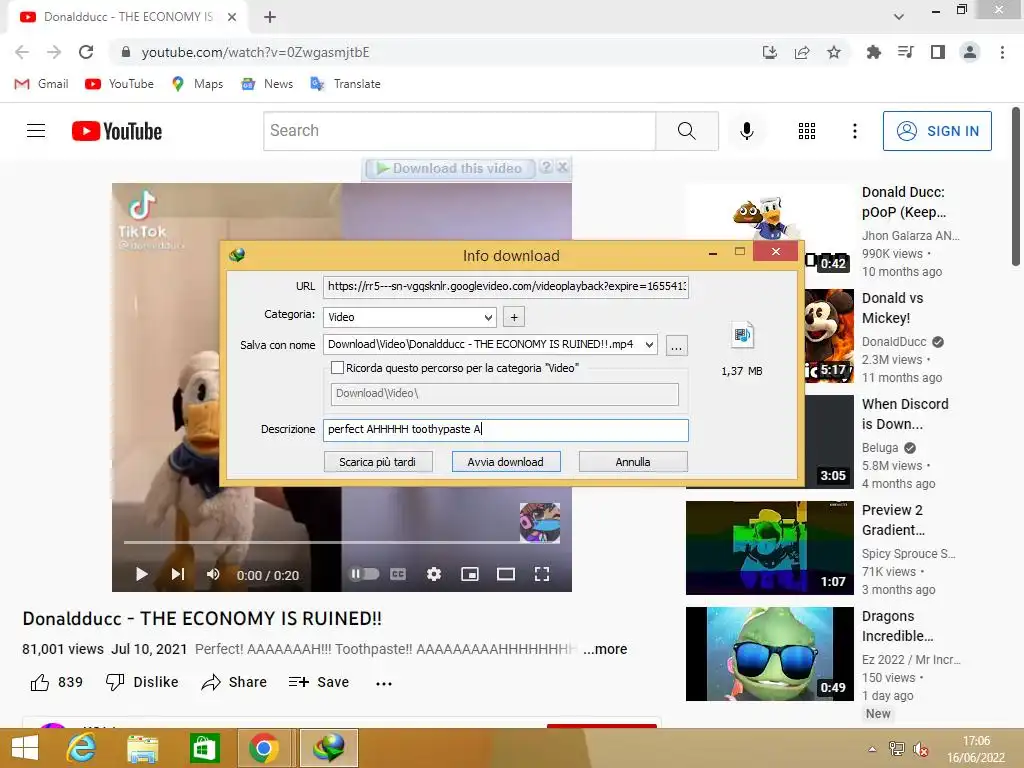Toggle autoplay switch in player
This screenshot has width=1024, height=768.
tap(364, 574)
